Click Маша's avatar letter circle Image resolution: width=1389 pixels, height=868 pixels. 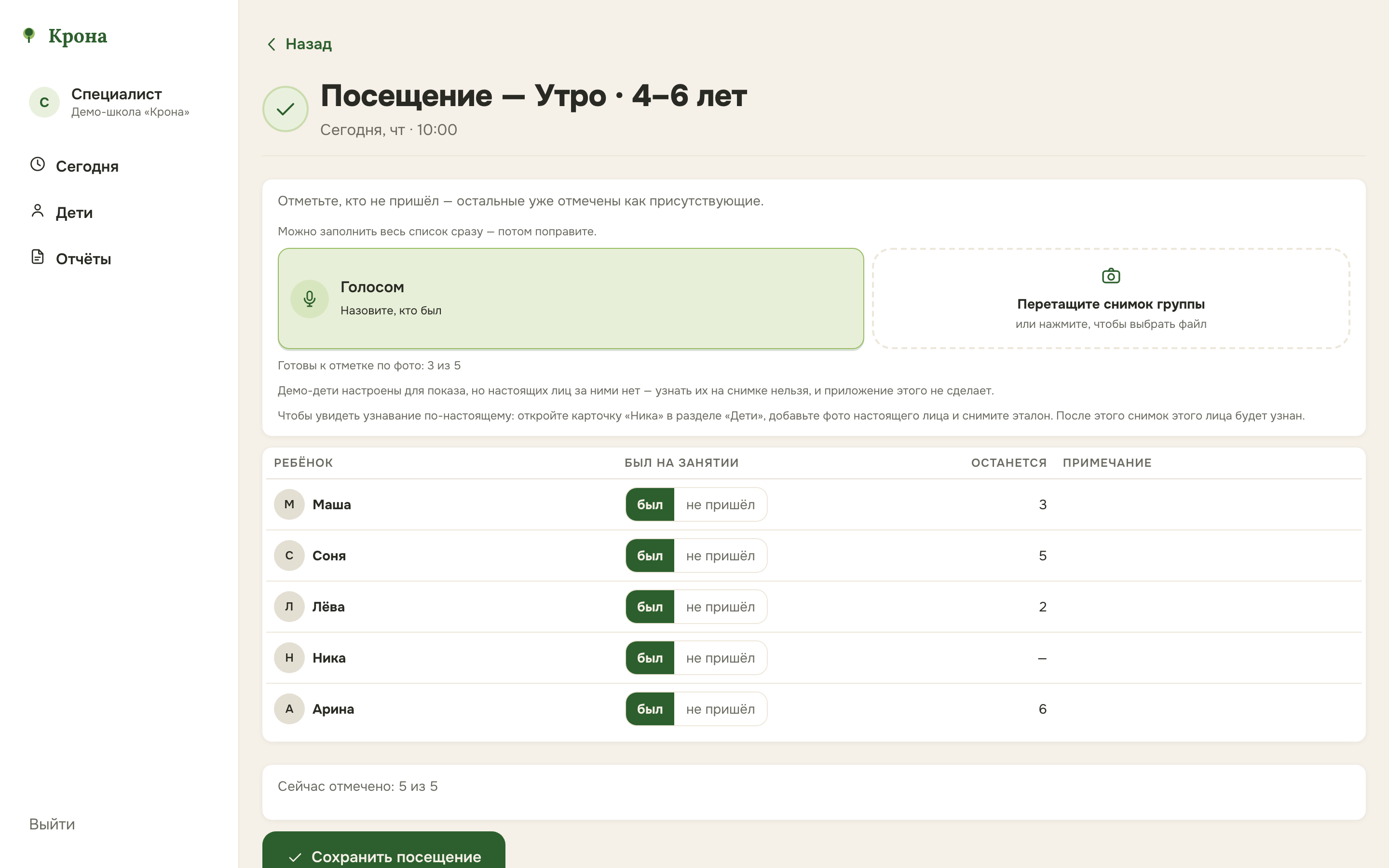click(289, 504)
